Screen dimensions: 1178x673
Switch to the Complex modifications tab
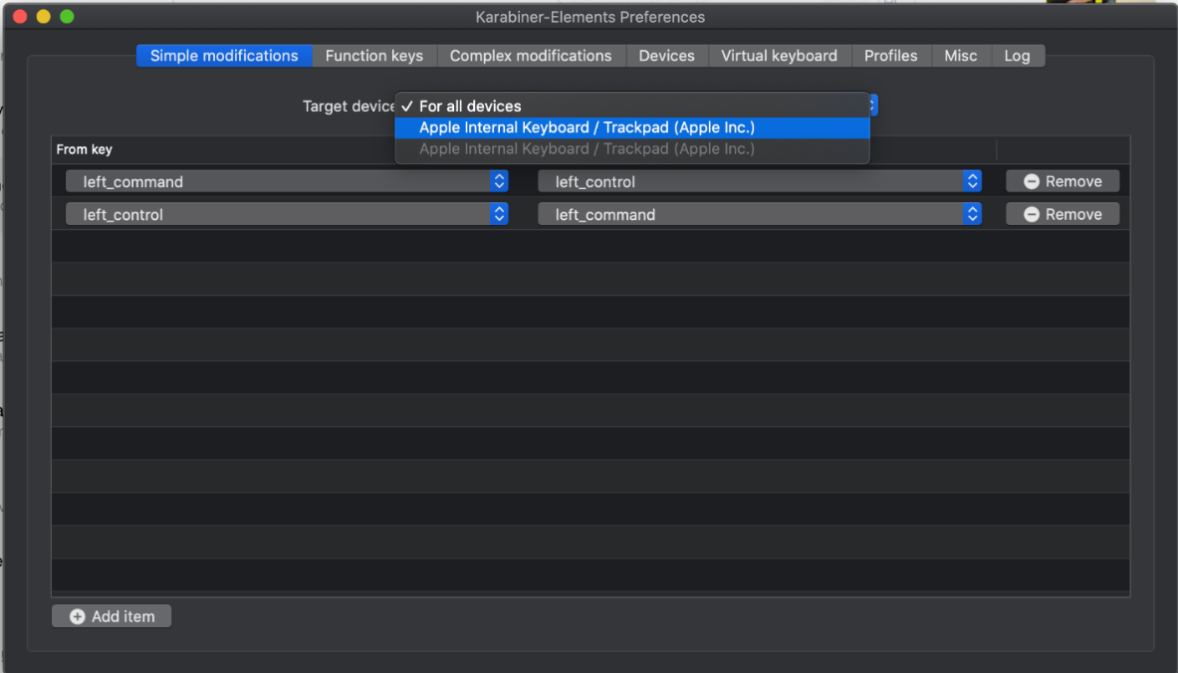(x=530, y=56)
